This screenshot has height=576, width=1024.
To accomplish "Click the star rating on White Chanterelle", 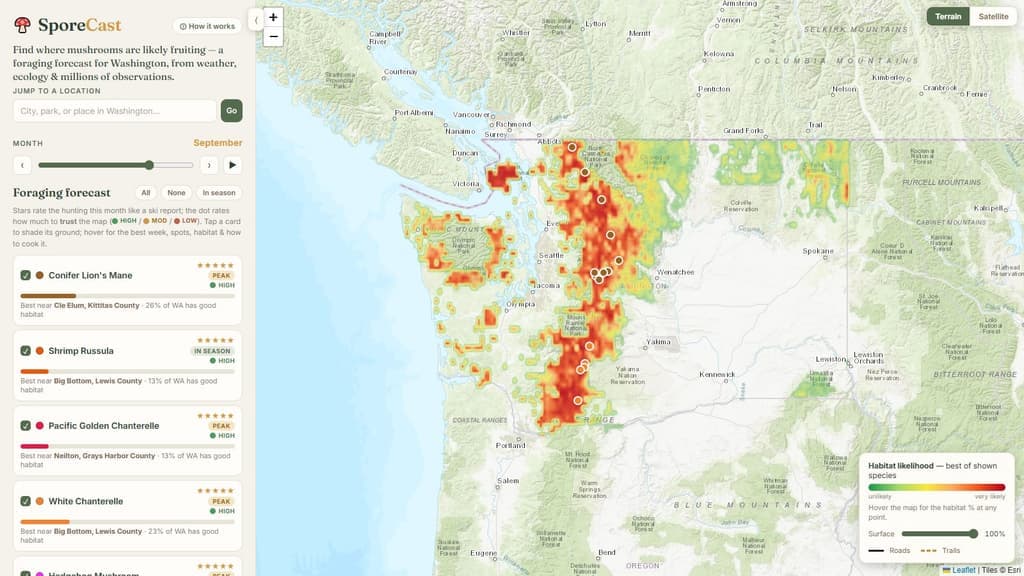I will tap(216, 490).
